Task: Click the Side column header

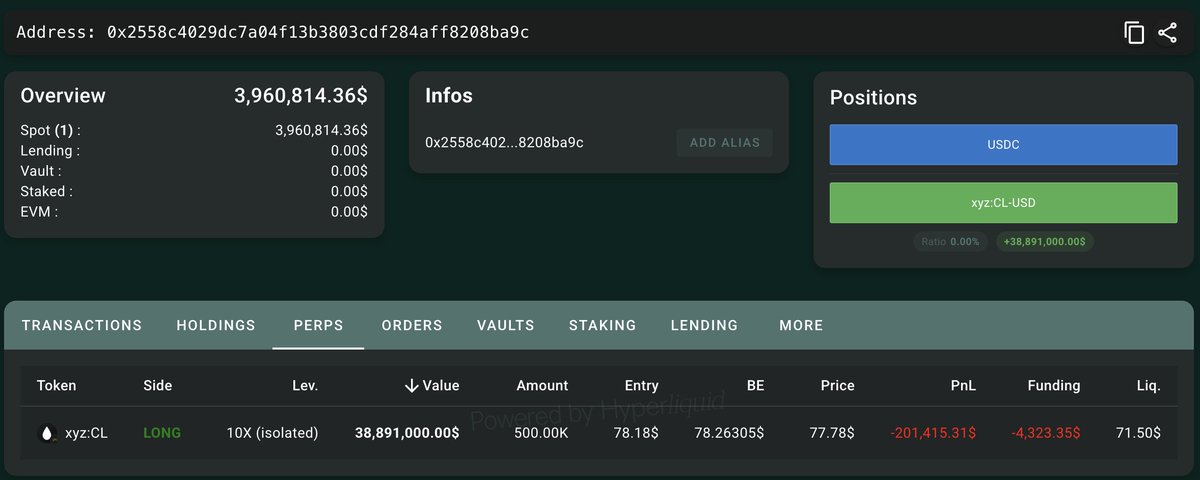Action: coord(158,385)
